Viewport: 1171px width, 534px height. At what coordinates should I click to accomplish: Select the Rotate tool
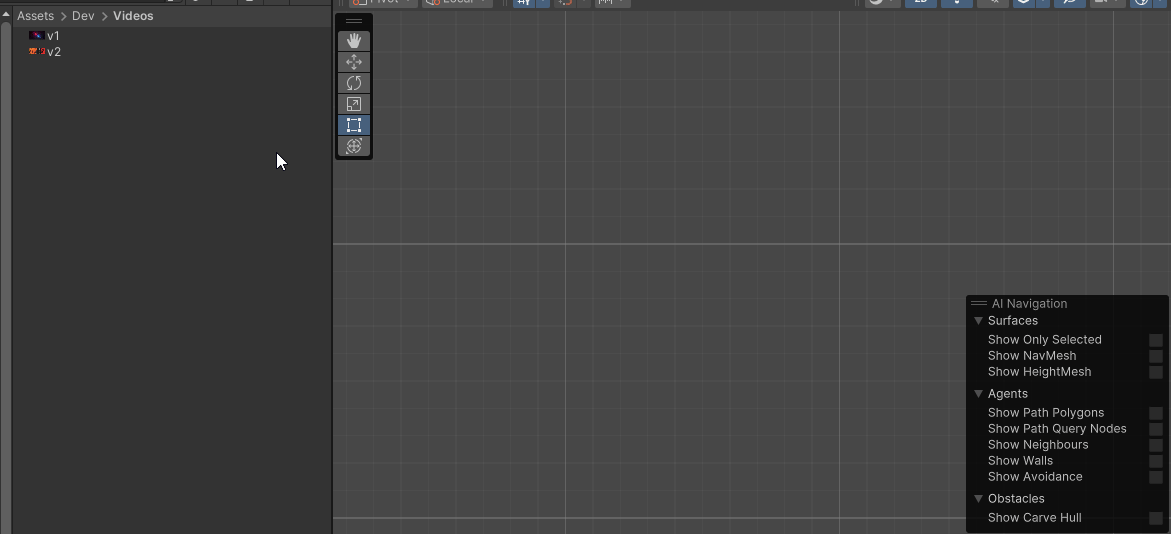354,83
